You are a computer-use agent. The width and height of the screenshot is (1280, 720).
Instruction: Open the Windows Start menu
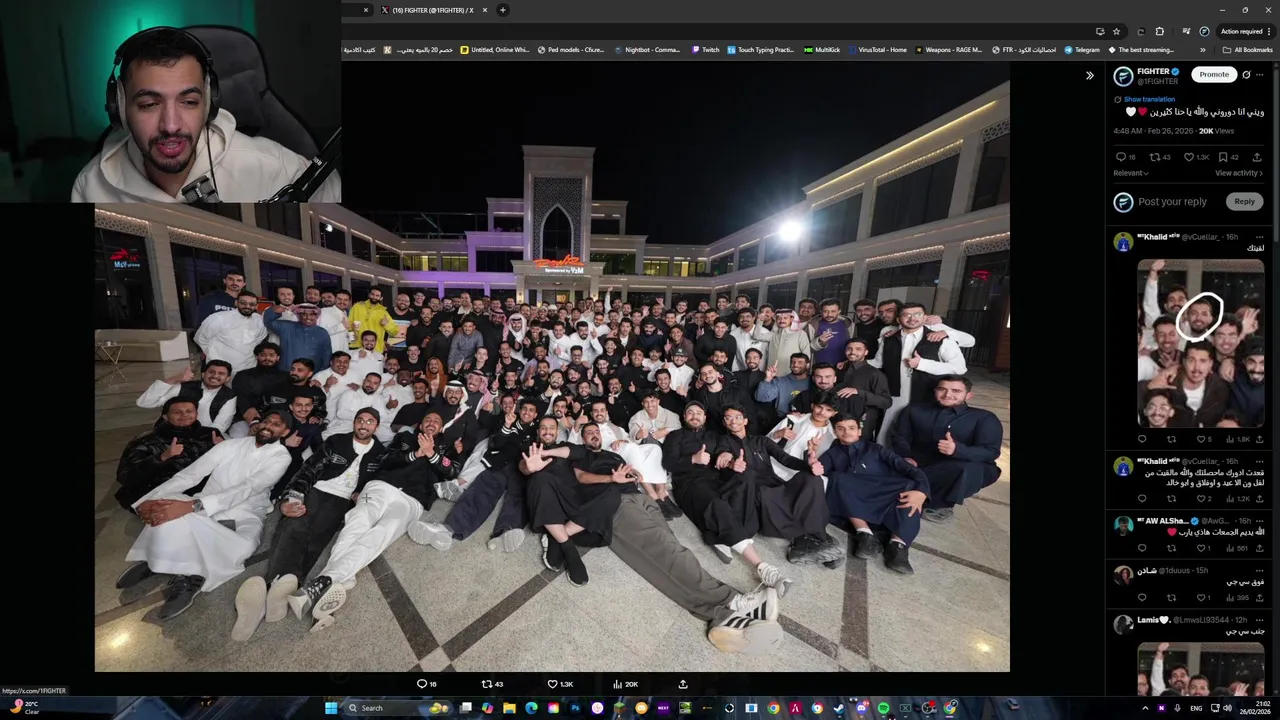coord(331,708)
